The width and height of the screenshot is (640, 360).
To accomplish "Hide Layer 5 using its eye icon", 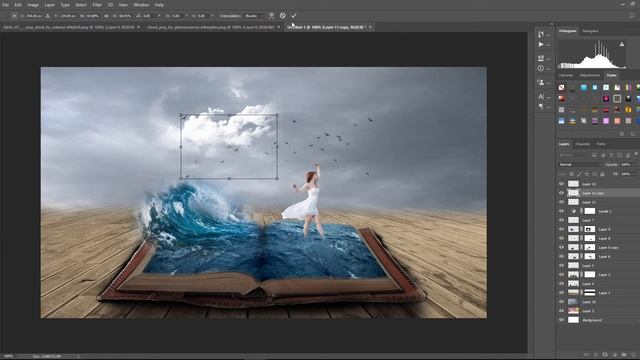I will 562,265.
